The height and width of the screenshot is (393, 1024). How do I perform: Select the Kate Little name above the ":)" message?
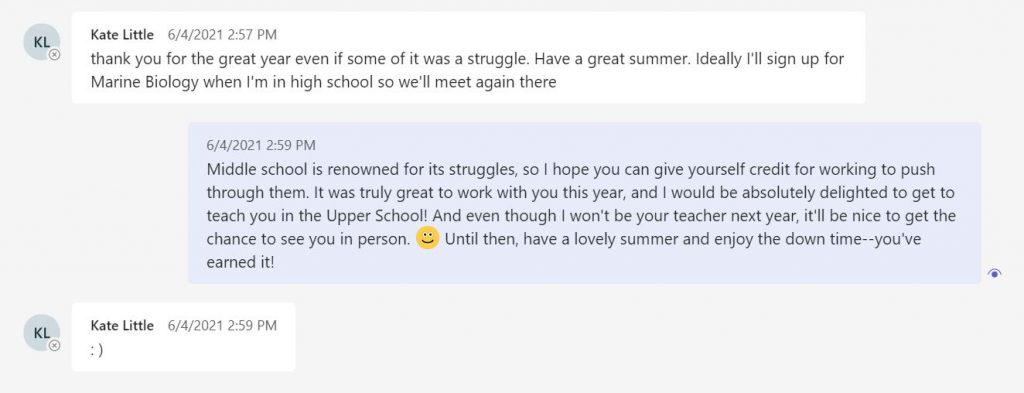[x=122, y=325]
